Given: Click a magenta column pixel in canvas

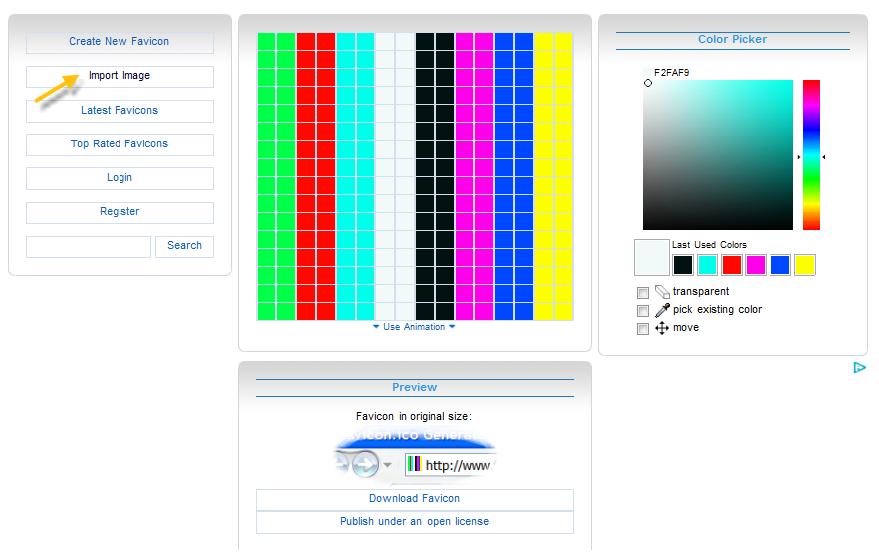Looking at the screenshot, I should pos(474,177).
